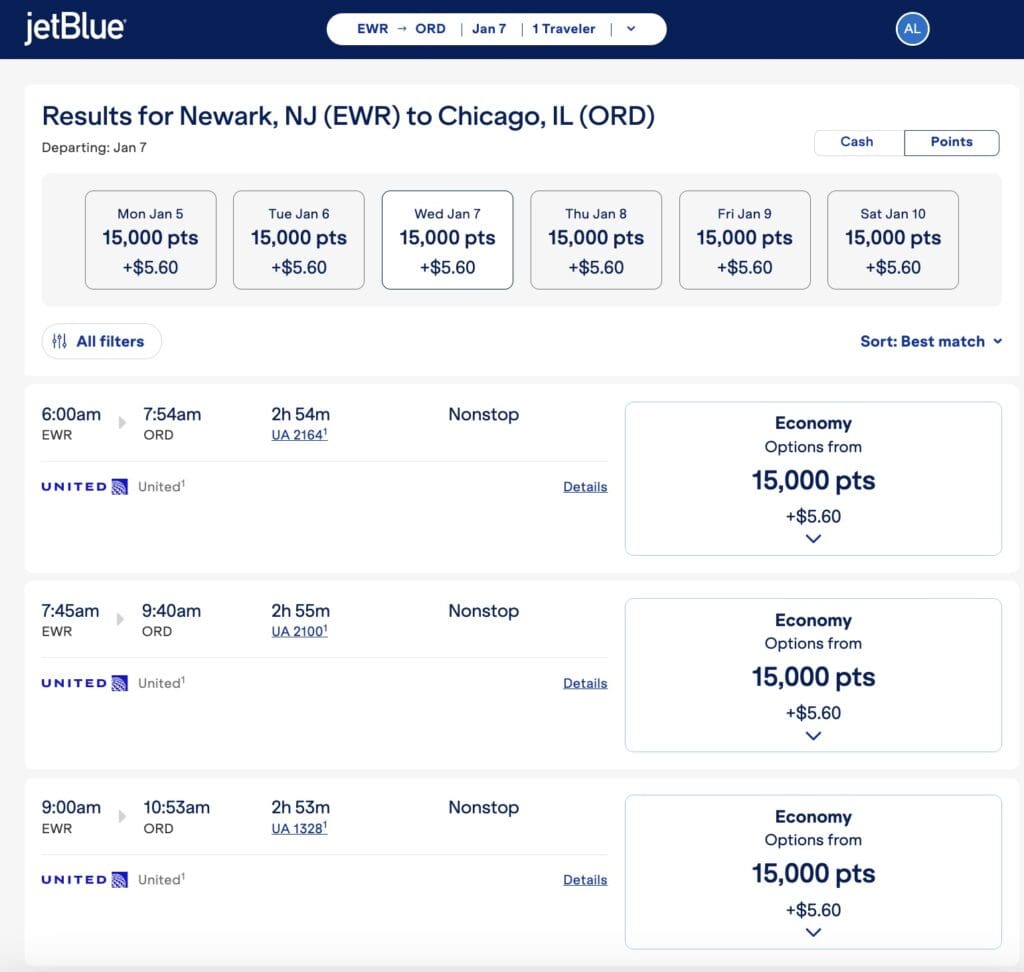Select the Fri Jan 9 date tab

(x=745, y=240)
